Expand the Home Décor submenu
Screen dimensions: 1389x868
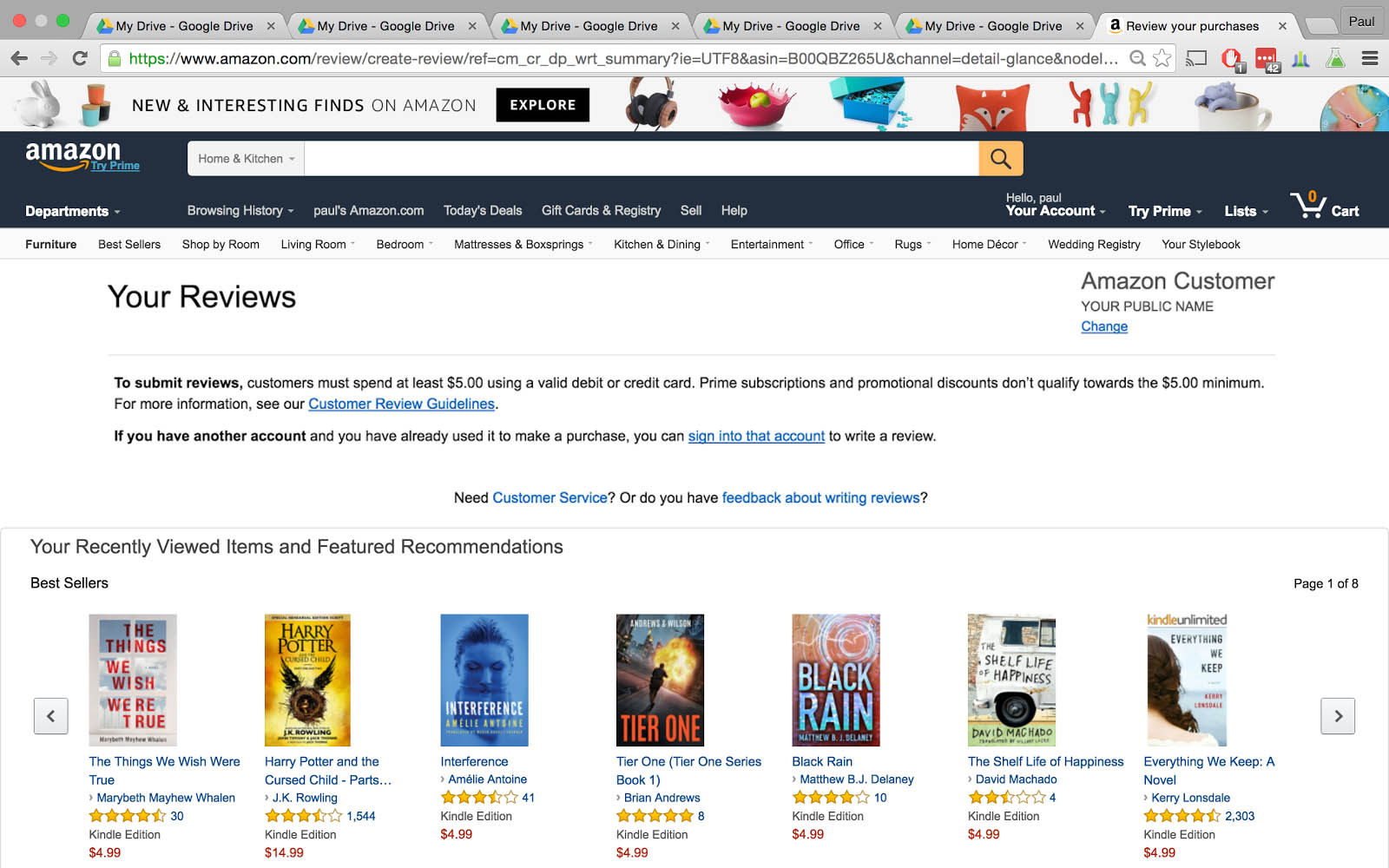[989, 244]
